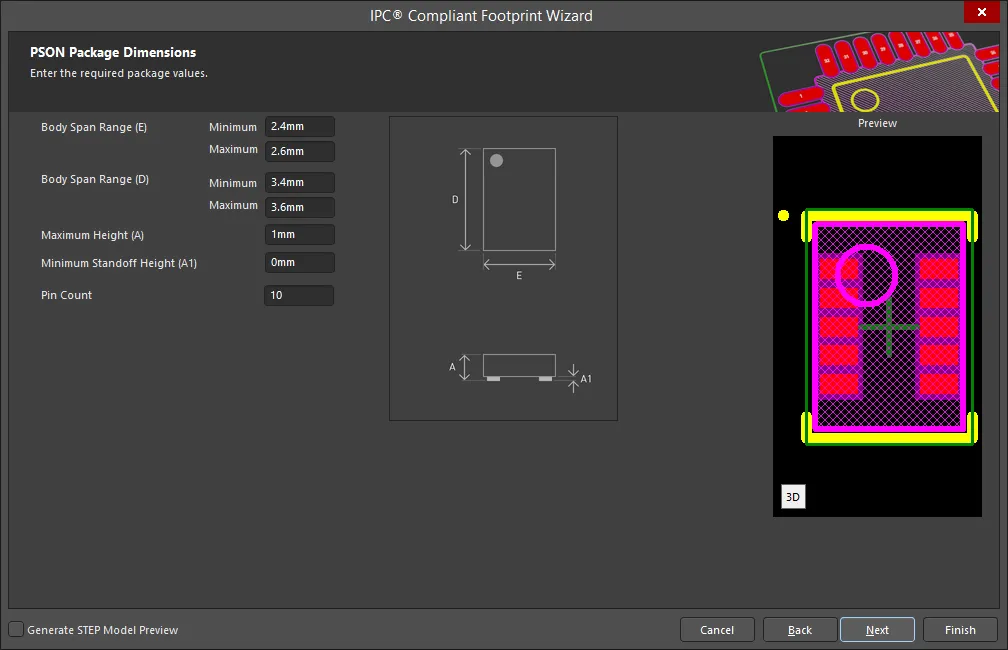Click the 'IPC® Compliant Footprint Wizard' title
Screen dimensions: 1008x650
(x=481, y=15)
